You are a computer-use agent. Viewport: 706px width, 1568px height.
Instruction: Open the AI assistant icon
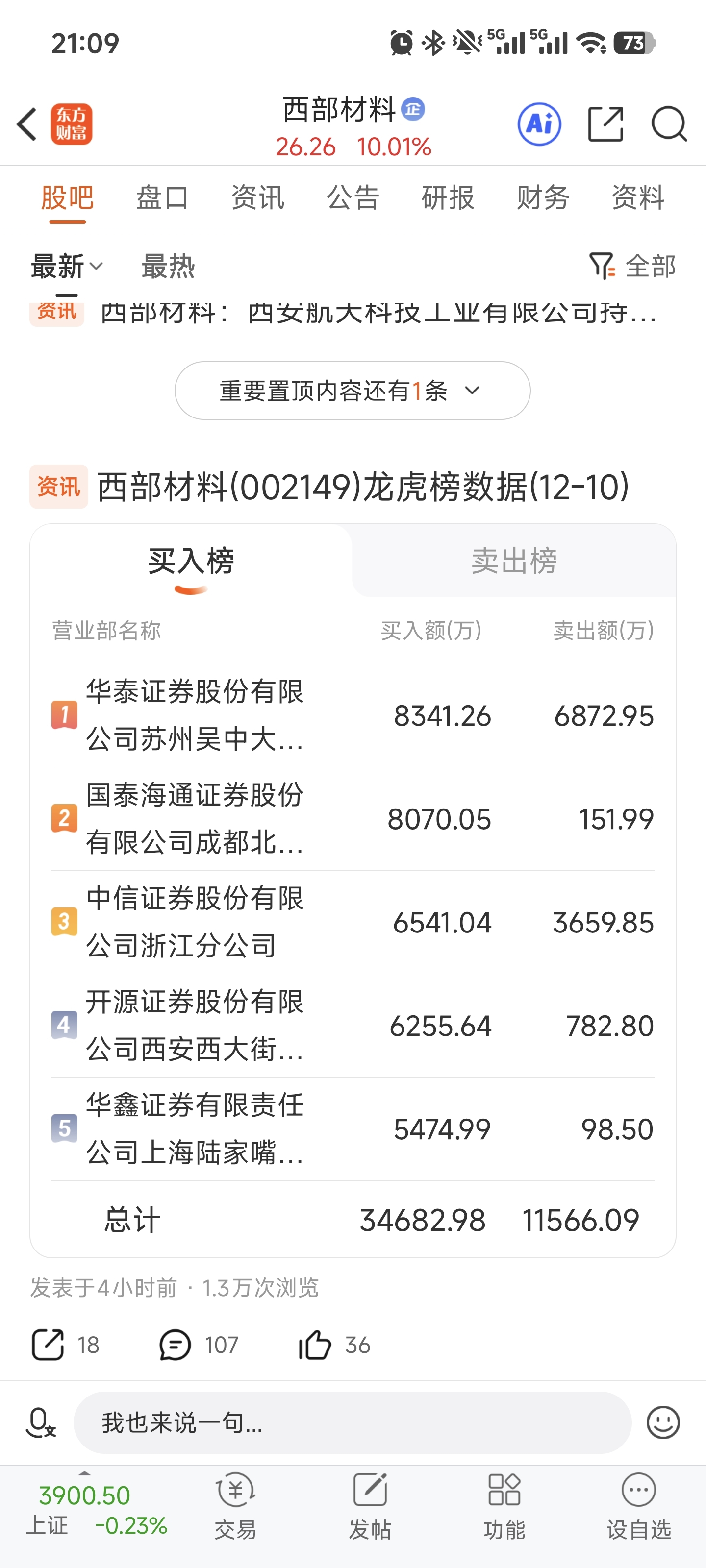click(539, 124)
